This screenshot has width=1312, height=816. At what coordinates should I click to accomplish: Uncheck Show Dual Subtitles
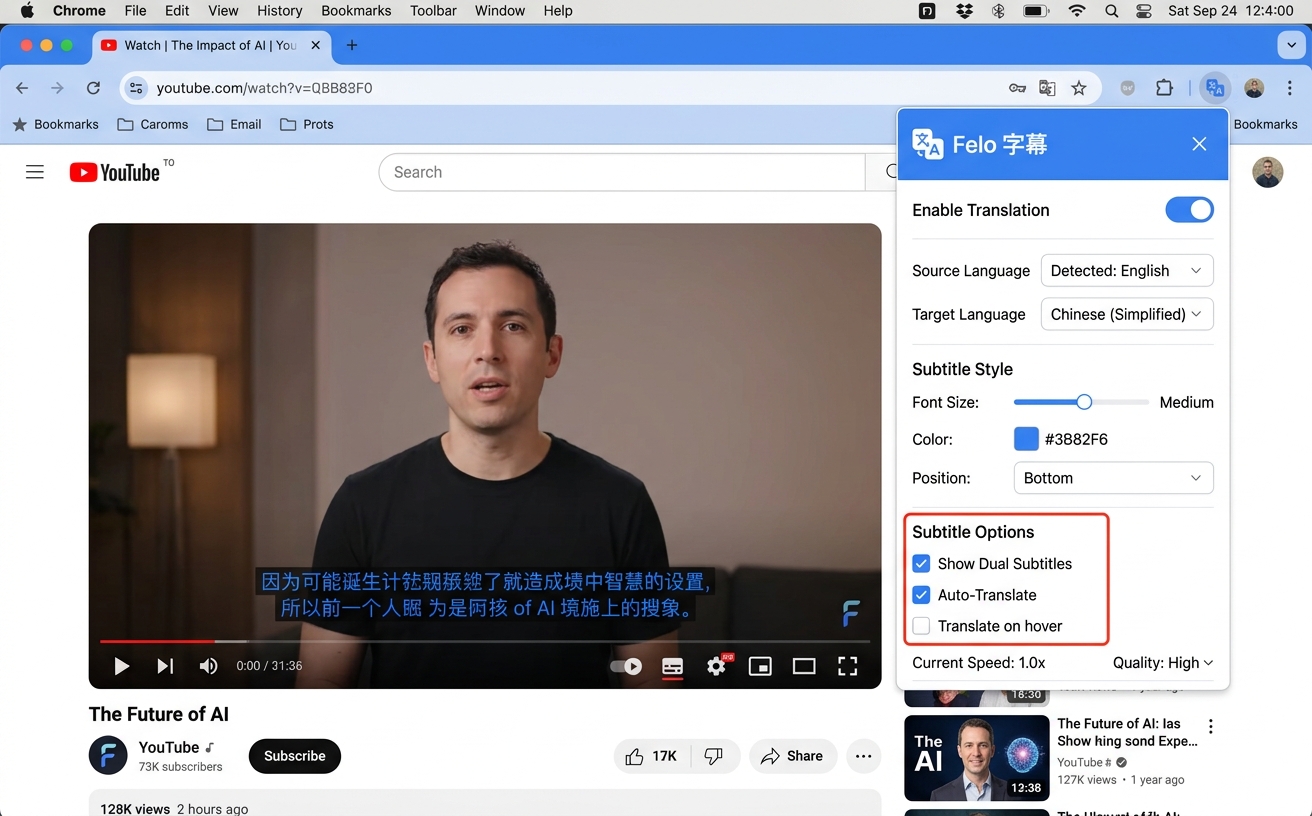921,563
